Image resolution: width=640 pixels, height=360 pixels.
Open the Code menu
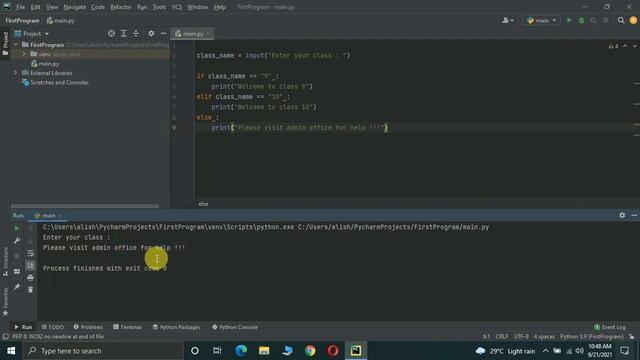[x=98, y=7]
